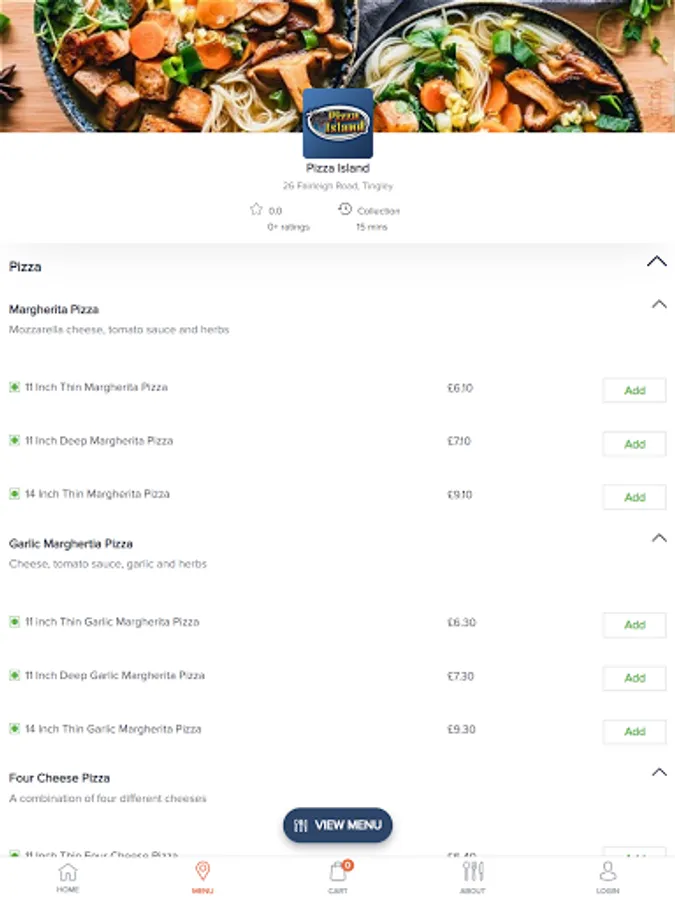Open the Home tab icon
The image size is (675, 900).
pyautogui.click(x=67, y=872)
